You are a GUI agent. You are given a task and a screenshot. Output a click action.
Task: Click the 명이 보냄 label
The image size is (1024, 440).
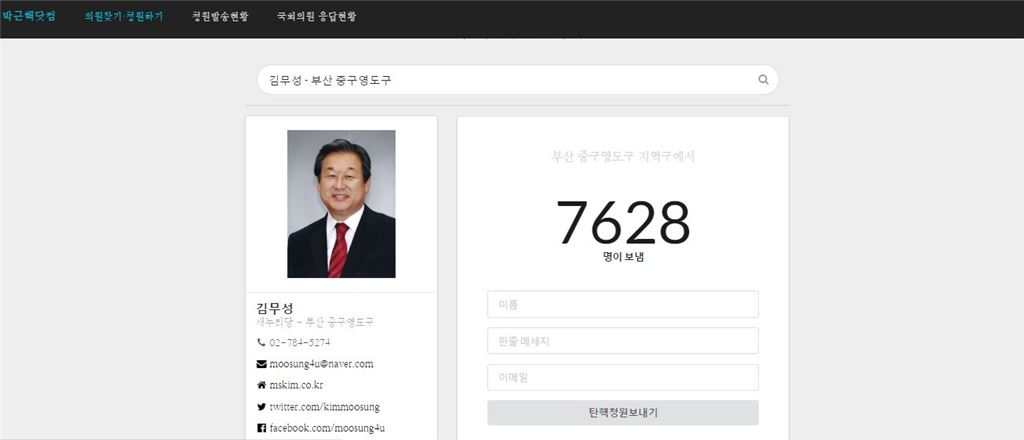coord(623,257)
